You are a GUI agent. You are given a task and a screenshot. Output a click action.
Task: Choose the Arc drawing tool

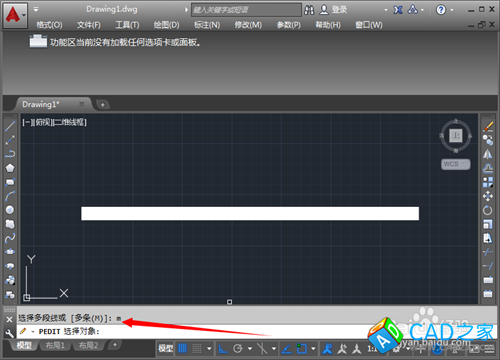click(x=10, y=196)
